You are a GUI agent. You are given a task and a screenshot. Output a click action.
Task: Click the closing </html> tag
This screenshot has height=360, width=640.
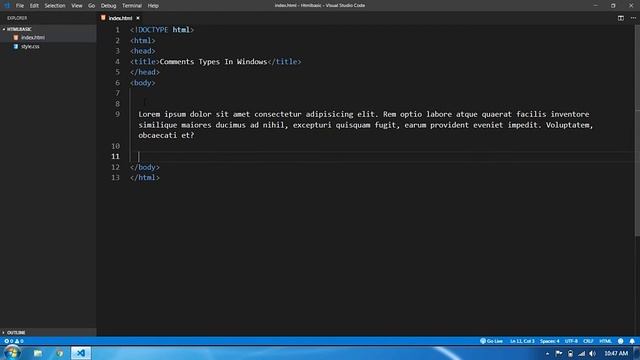145,178
